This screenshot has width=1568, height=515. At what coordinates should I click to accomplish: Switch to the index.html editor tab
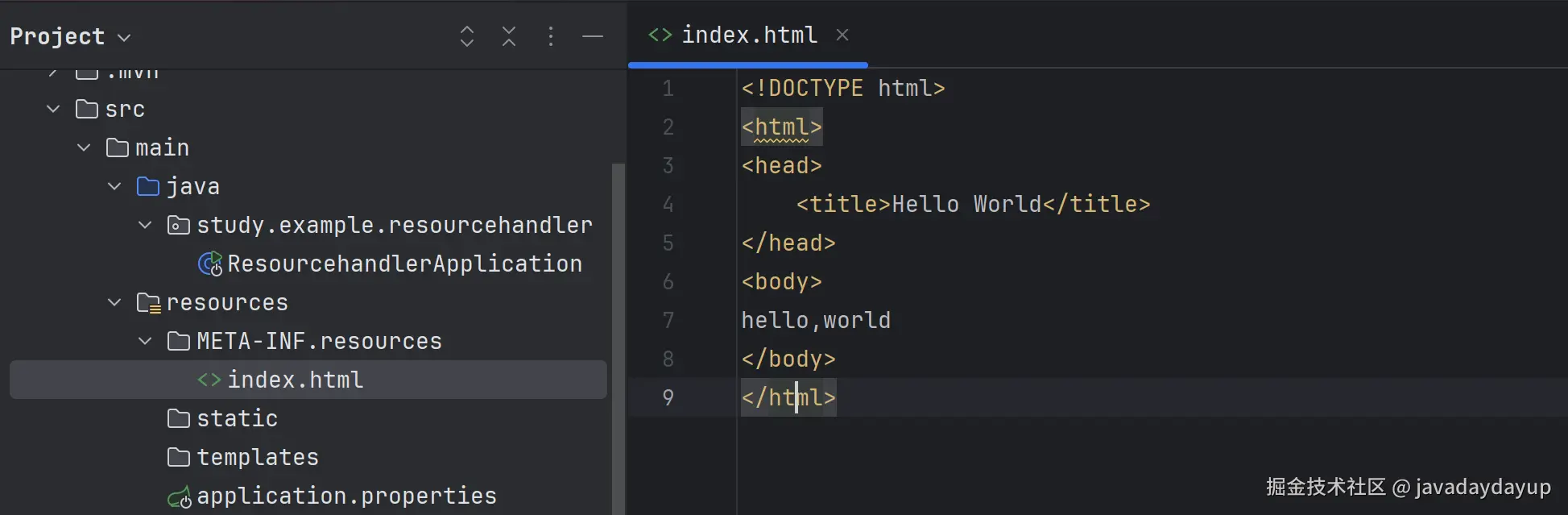click(x=748, y=35)
